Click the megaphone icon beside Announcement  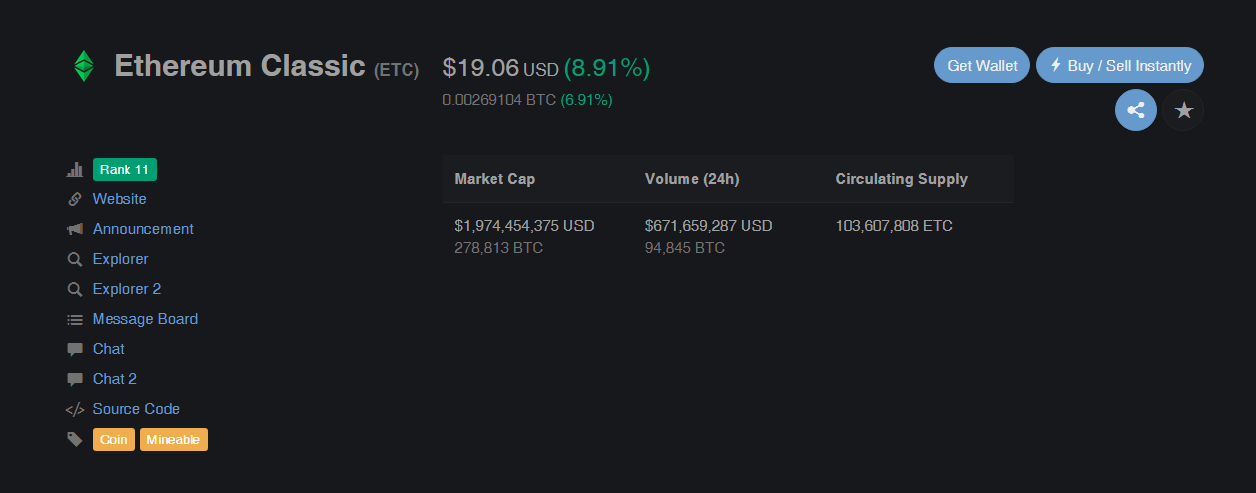(x=74, y=229)
